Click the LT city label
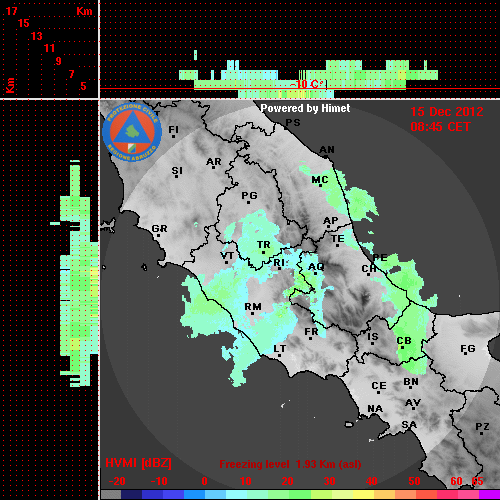 pyautogui.click(x=280, y=349)
